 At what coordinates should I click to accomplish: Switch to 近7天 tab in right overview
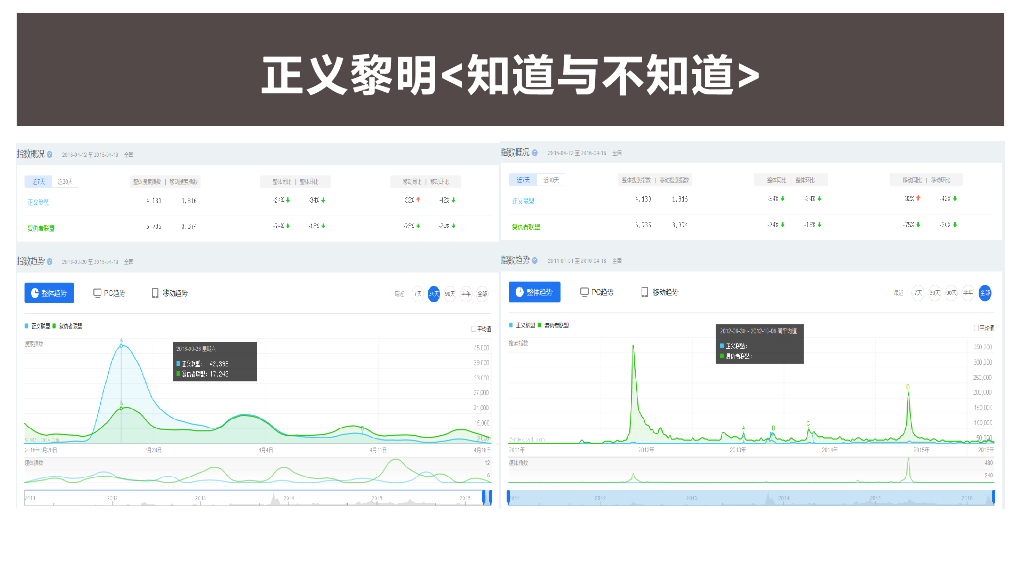click(x=523, y=180)
